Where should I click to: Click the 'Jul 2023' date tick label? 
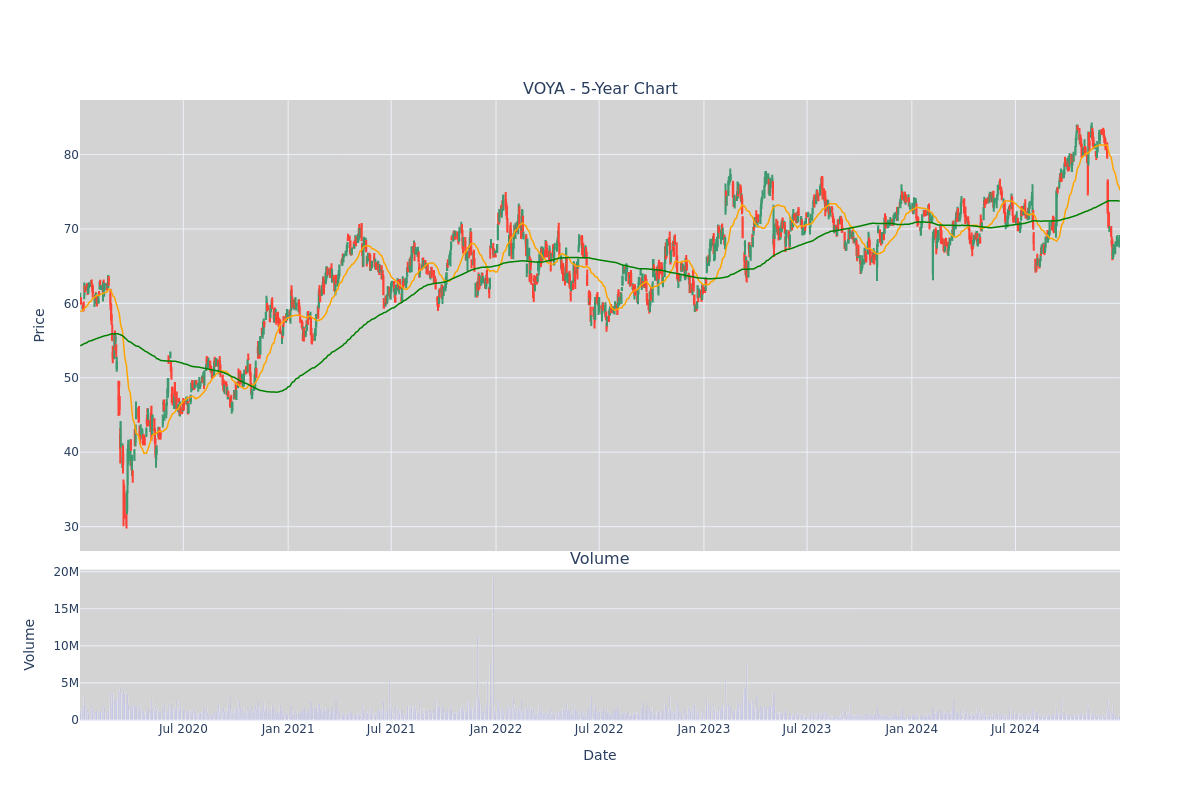[807, 729]
